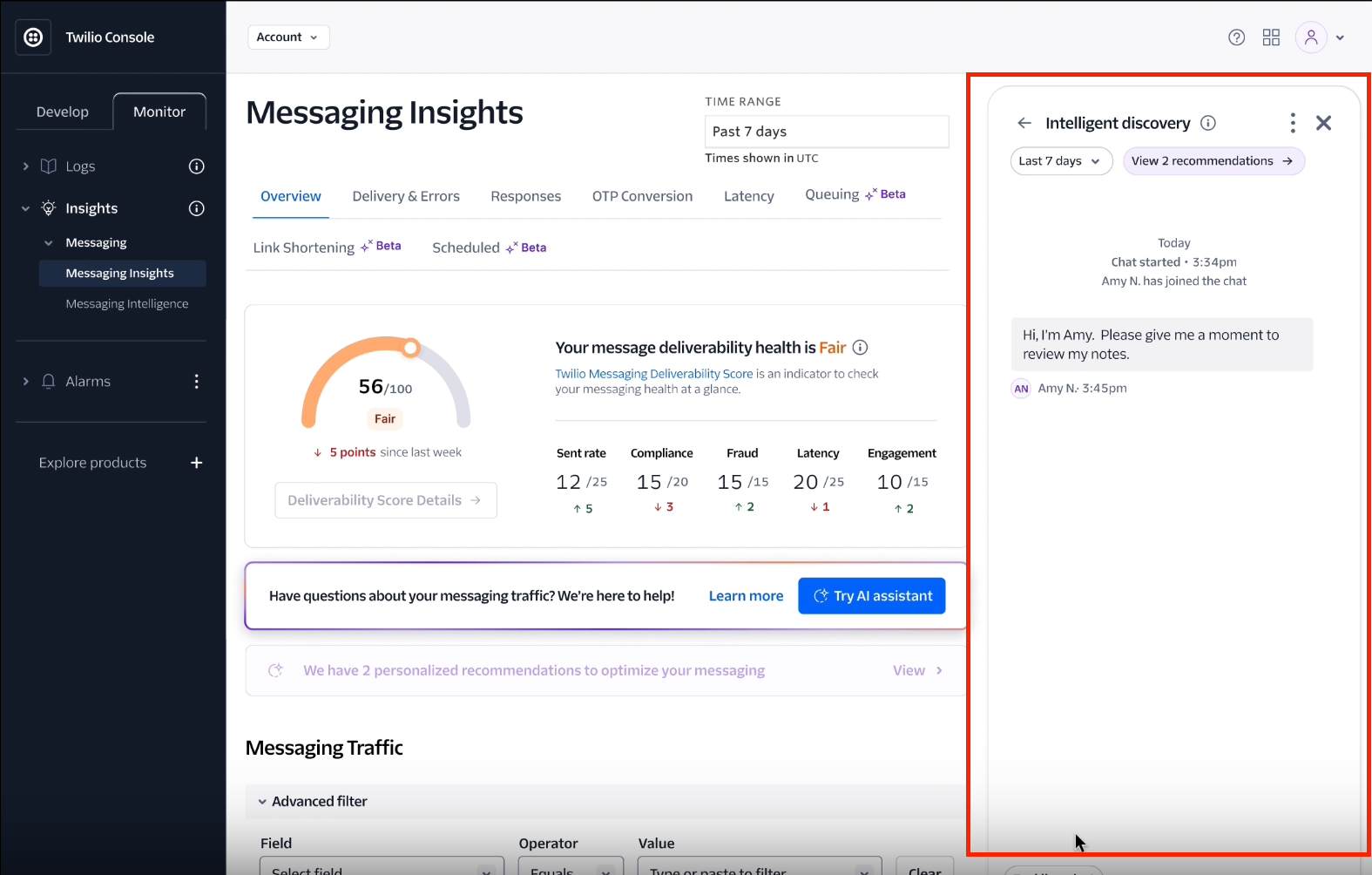Collapse the Insights section chevron
1372x875 pixels.
click(x=25, y=208)
